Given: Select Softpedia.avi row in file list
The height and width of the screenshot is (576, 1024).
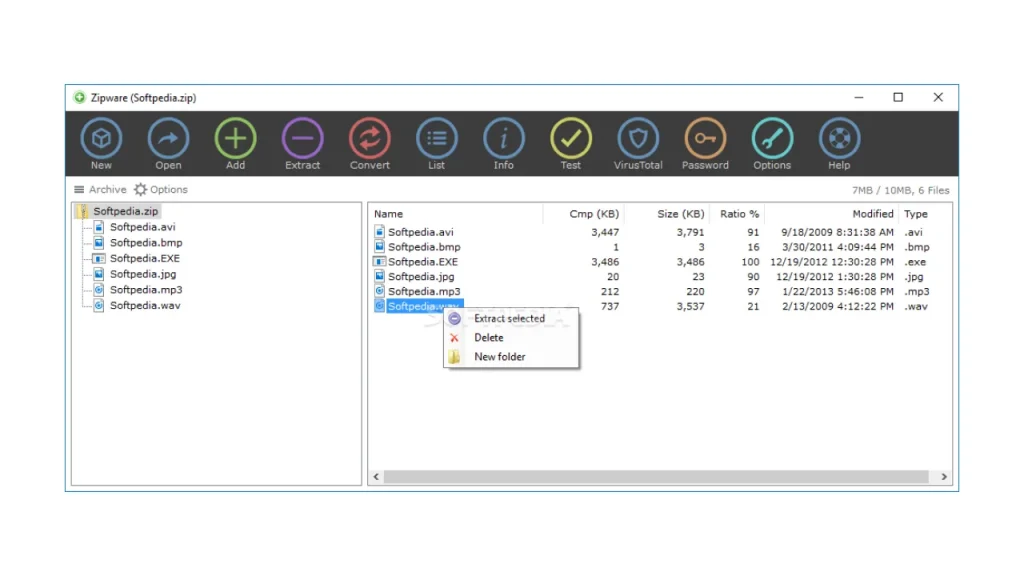Looking at the screenshot, I should coord(660,232).
